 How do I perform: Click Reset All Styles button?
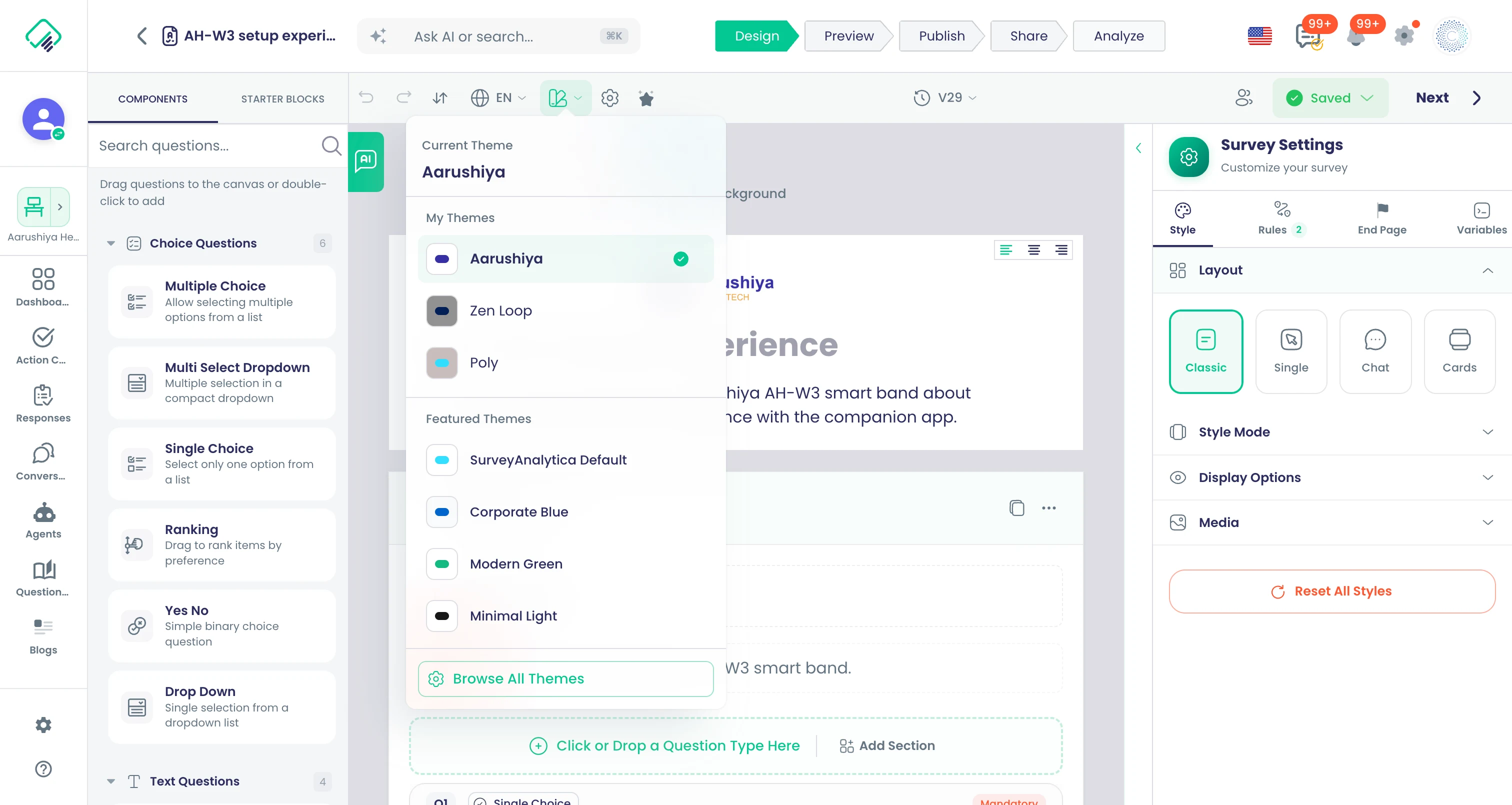click(x=1332, y=591)
